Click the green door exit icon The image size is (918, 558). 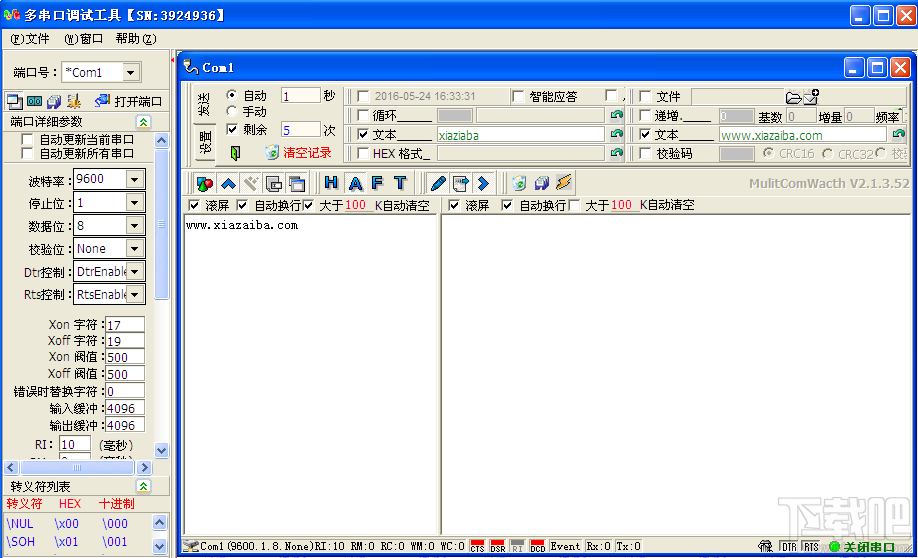[x=235, y=153]
